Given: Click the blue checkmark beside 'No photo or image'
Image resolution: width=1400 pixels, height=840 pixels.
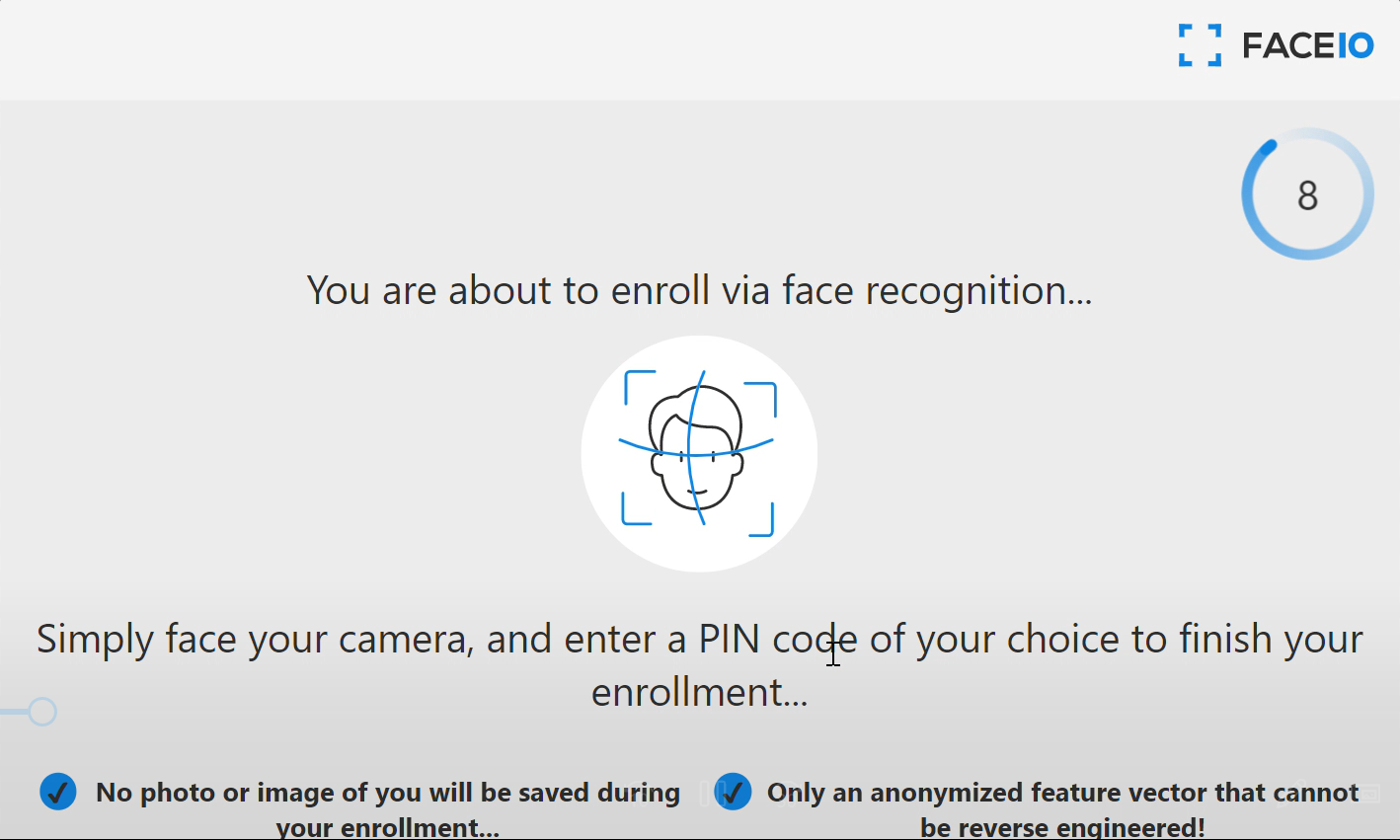Looking at the screenshot, I should coord(58,792).
